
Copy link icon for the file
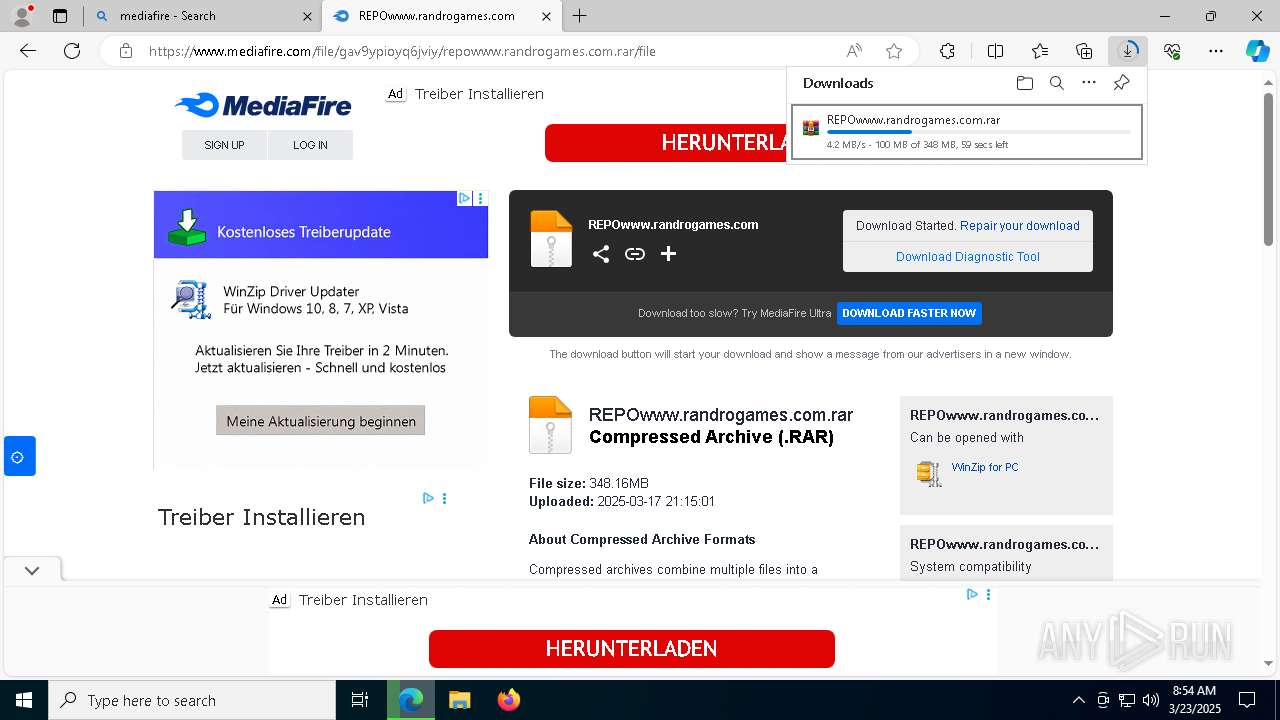[x=635, y=254]
